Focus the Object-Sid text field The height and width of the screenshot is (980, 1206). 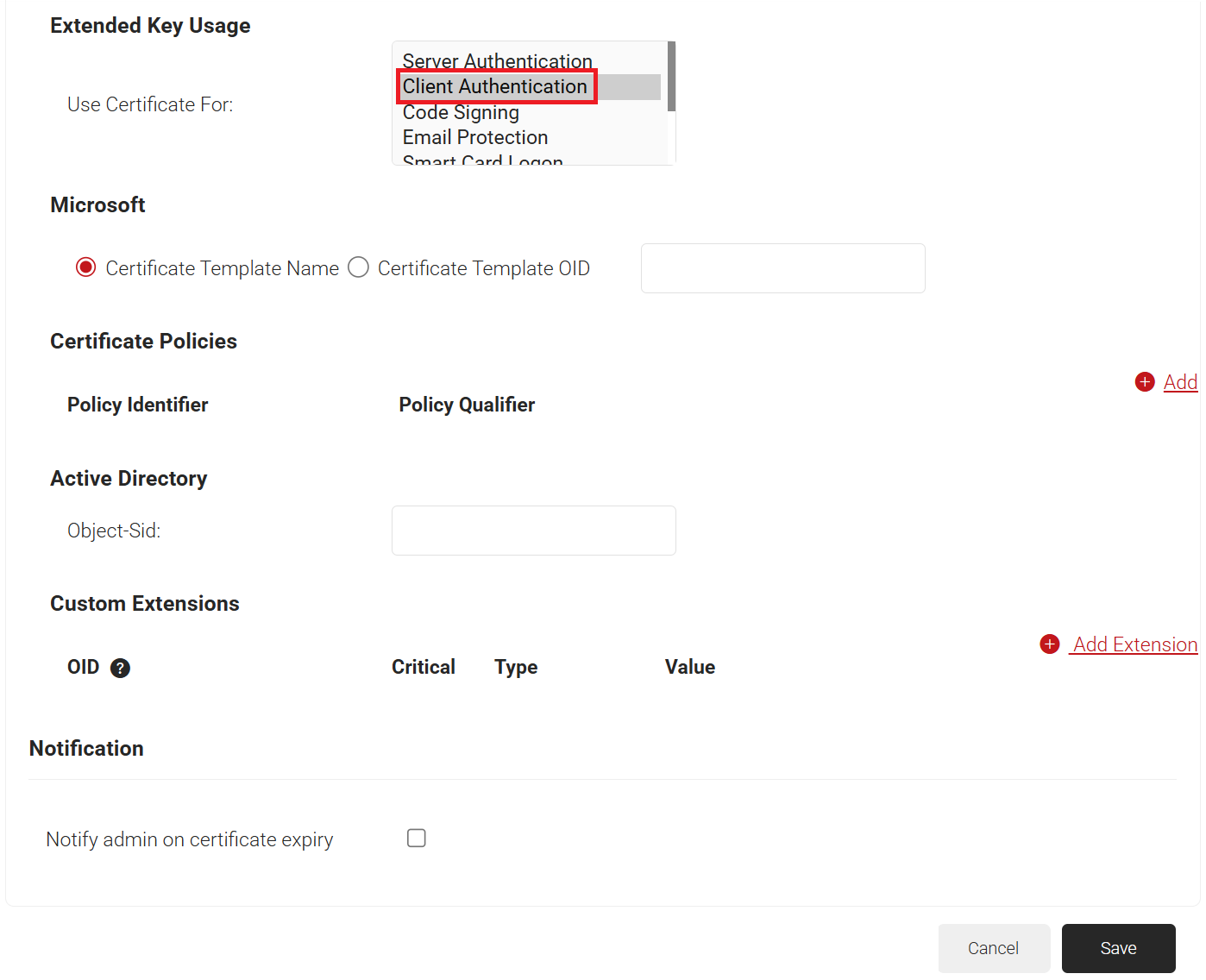coord(533,531)
